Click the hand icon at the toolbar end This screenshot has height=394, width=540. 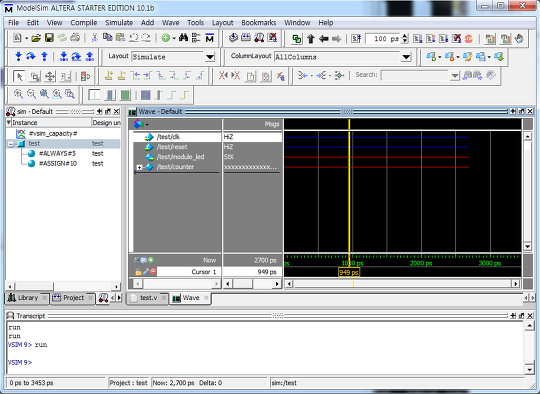coord(519,39)
